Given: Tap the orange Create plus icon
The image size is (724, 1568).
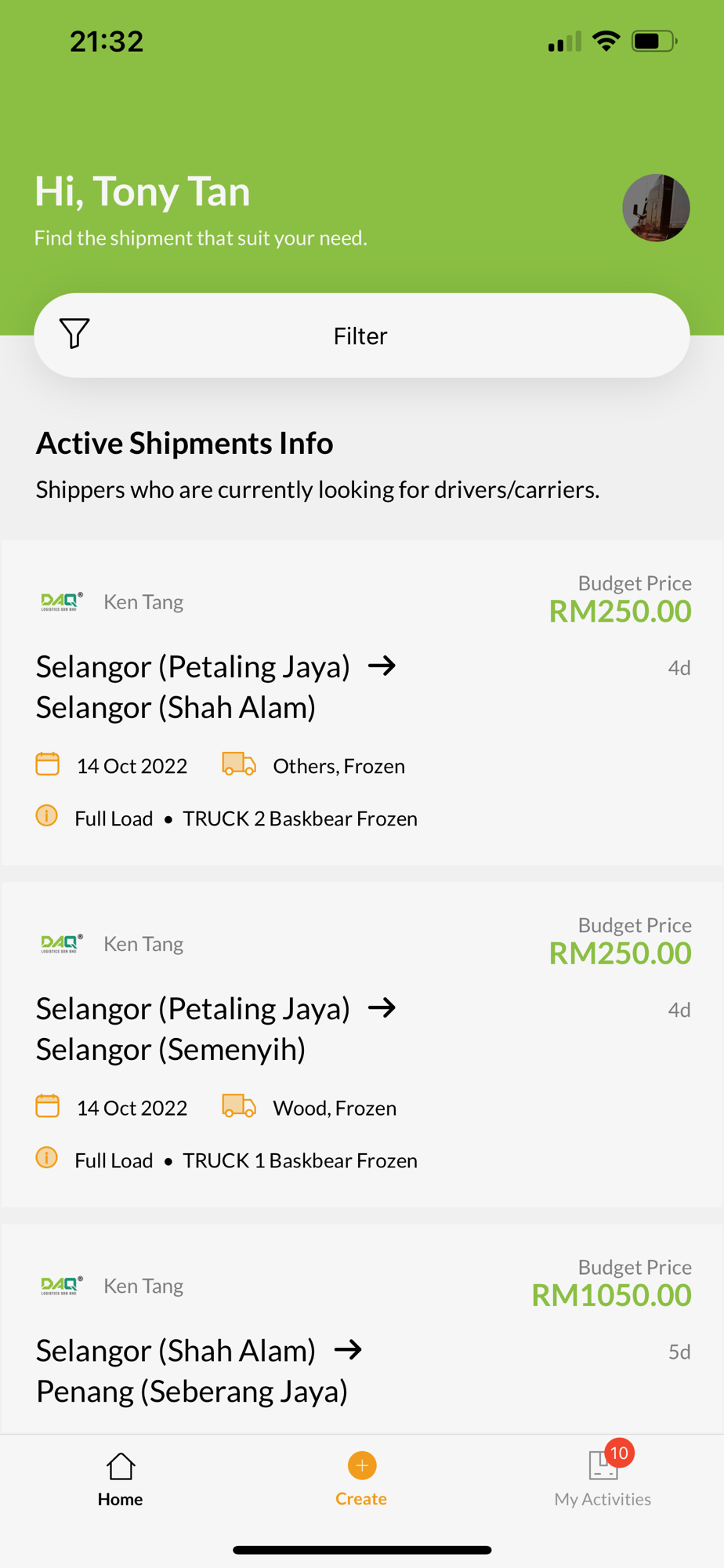Looking at the screenshot, I should [x=361, y=1465].
